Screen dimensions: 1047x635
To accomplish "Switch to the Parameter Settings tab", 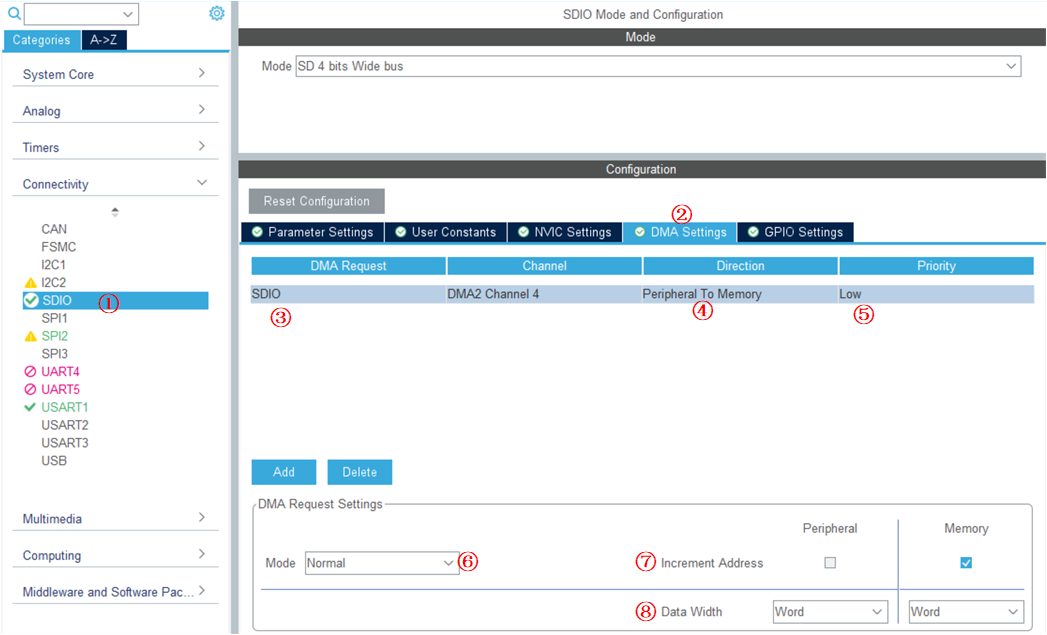I will (312, 232).
